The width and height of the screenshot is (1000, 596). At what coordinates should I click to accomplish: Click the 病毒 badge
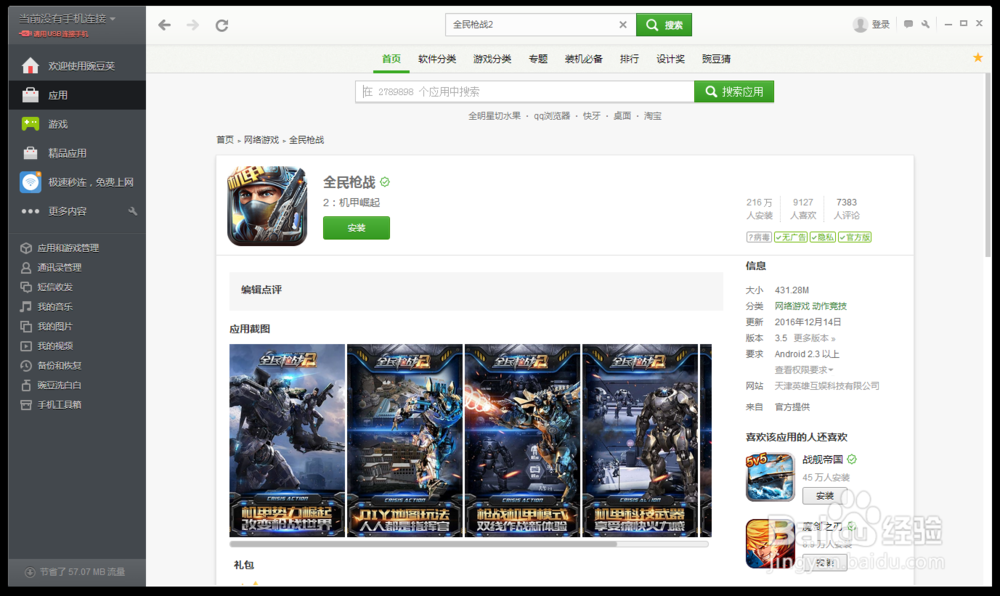click(759, 237)
